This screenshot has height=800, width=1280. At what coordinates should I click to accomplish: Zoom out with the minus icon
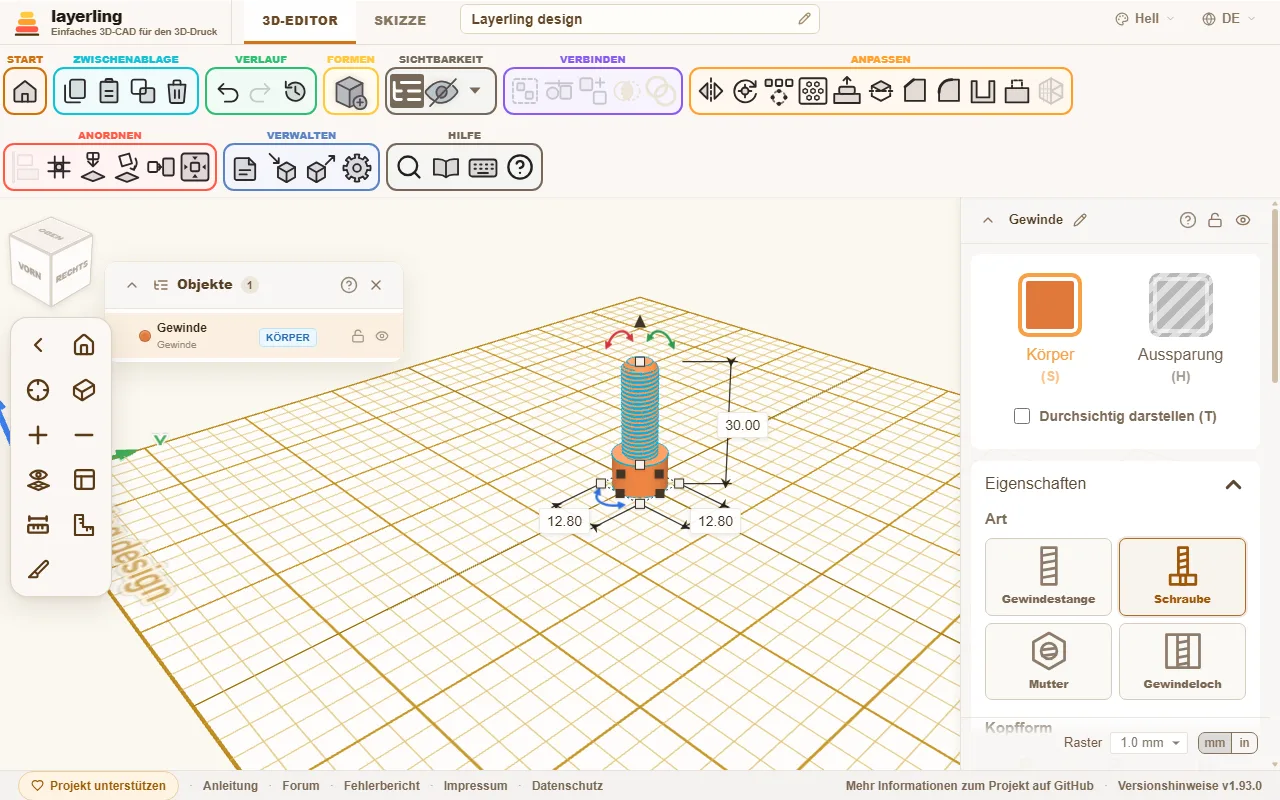[84, 435]
